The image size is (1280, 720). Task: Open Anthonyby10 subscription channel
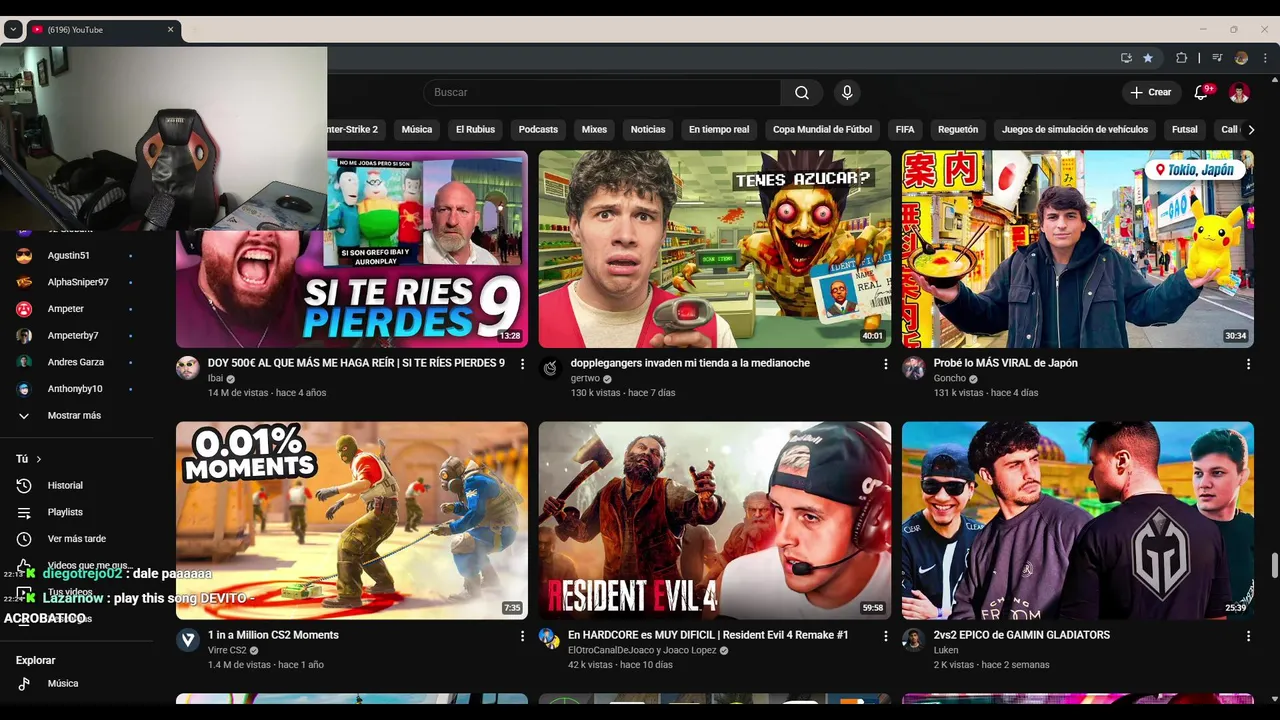75,389
